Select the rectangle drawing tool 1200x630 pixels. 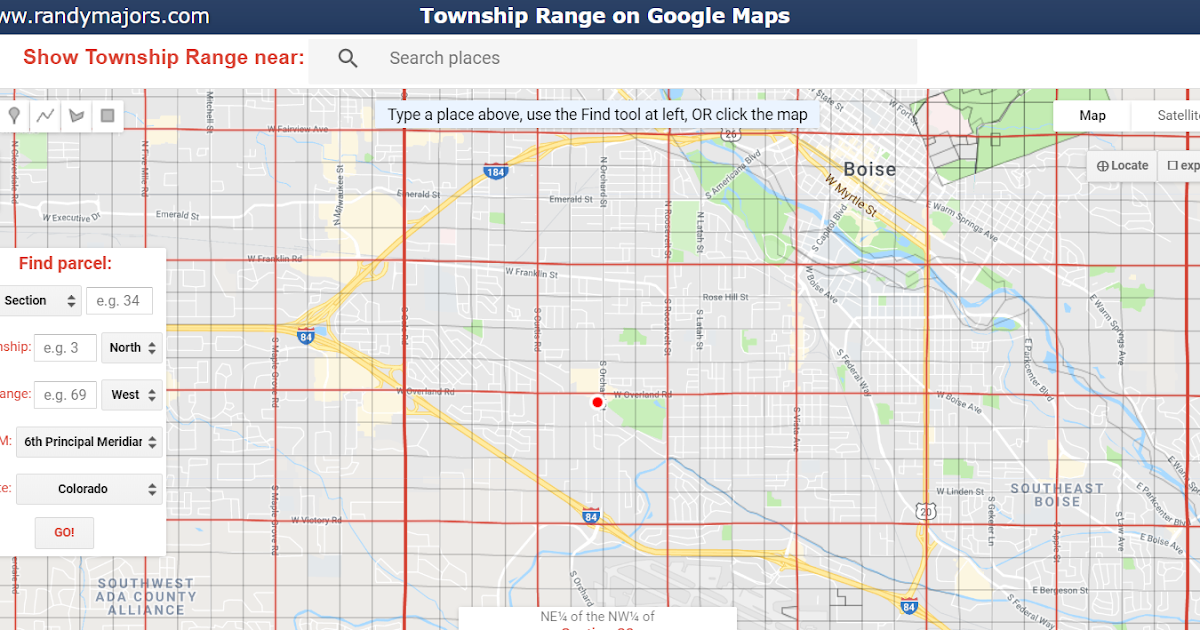pos(107,115)
